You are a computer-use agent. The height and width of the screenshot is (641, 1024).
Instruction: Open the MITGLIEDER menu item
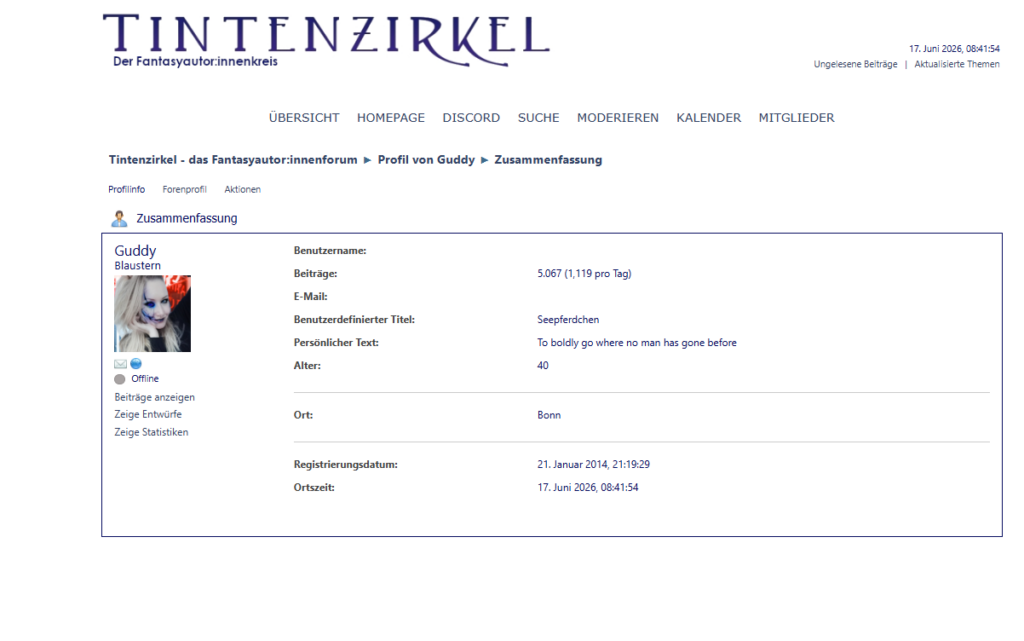[796, 117]
